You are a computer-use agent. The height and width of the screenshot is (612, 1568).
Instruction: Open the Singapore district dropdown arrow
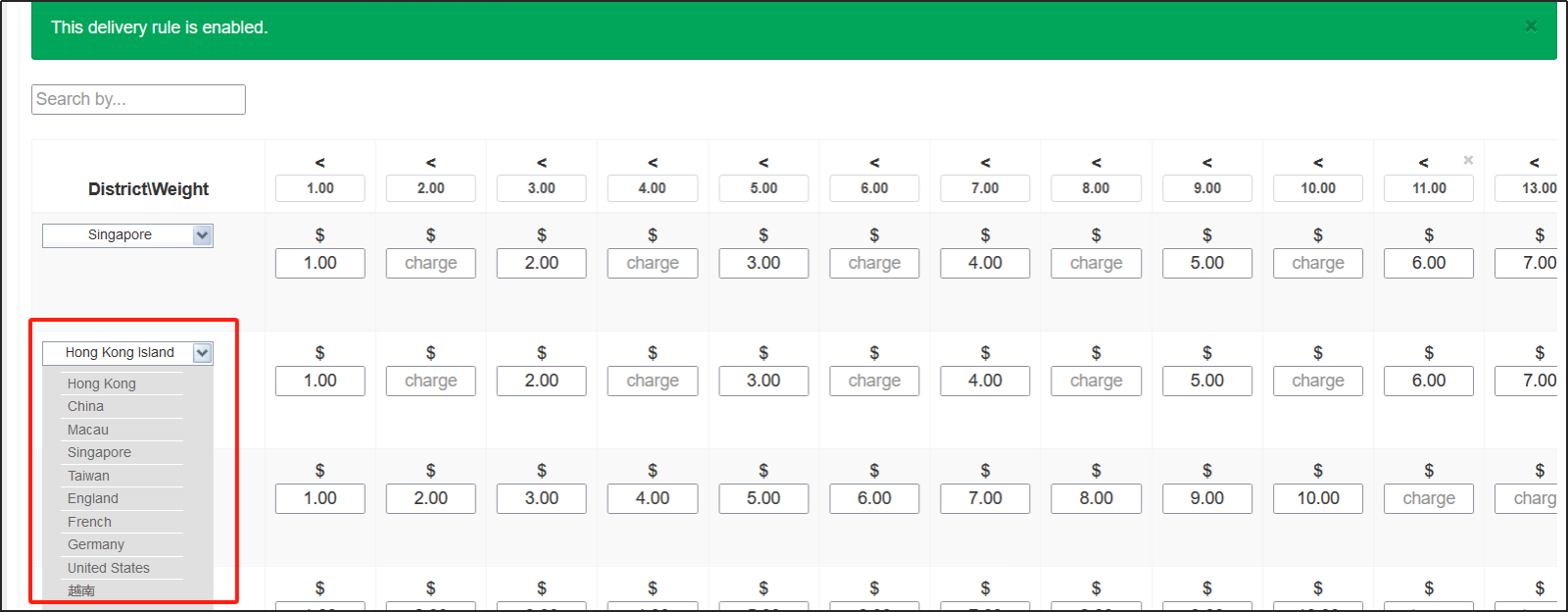(x=202, y=235)
